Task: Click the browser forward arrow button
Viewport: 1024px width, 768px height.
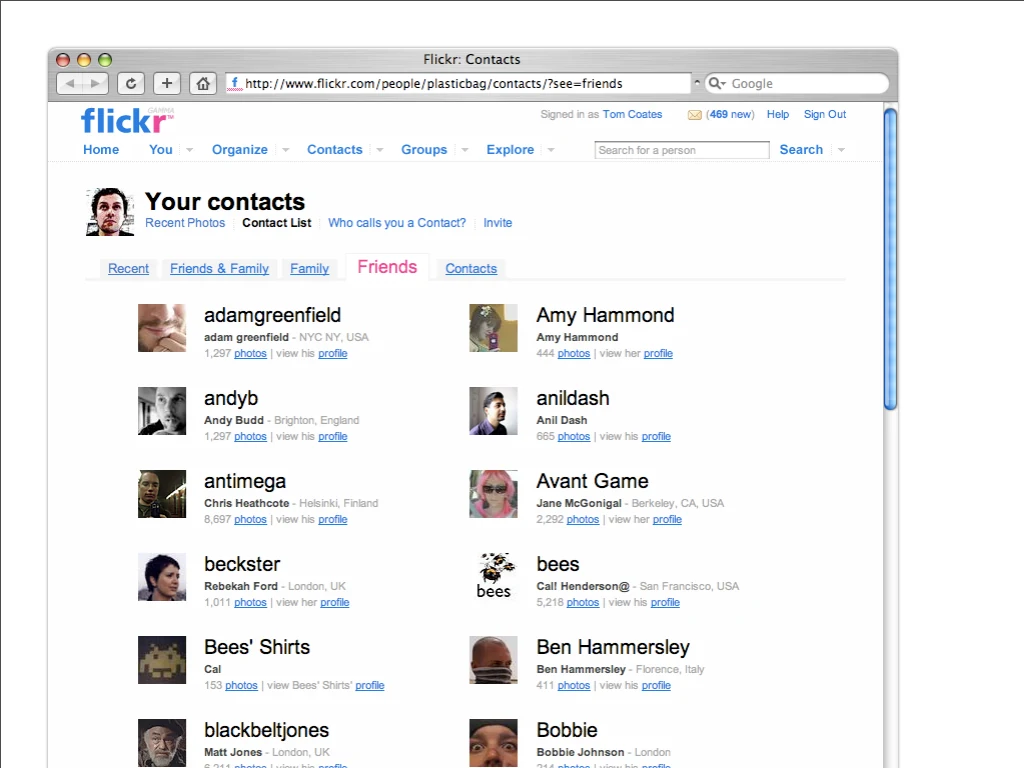Action: pyautogui.click(x=95, y=84)
